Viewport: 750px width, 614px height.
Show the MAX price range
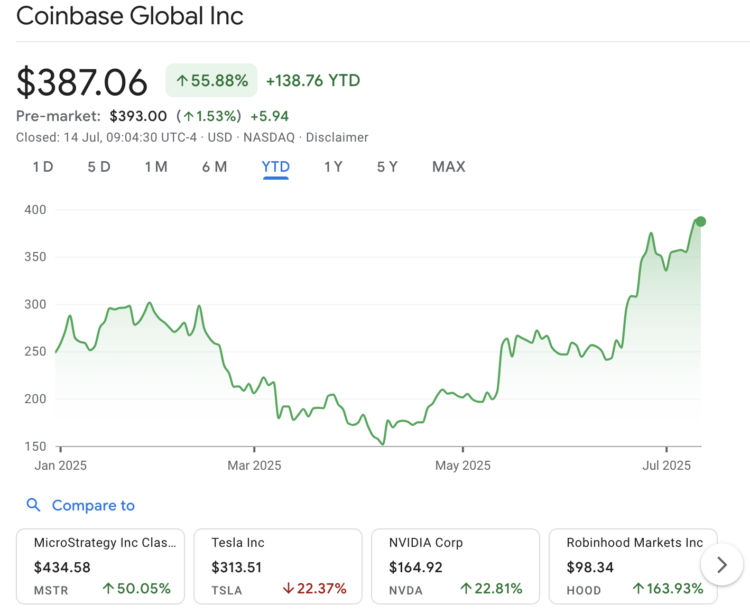[449, 167]
